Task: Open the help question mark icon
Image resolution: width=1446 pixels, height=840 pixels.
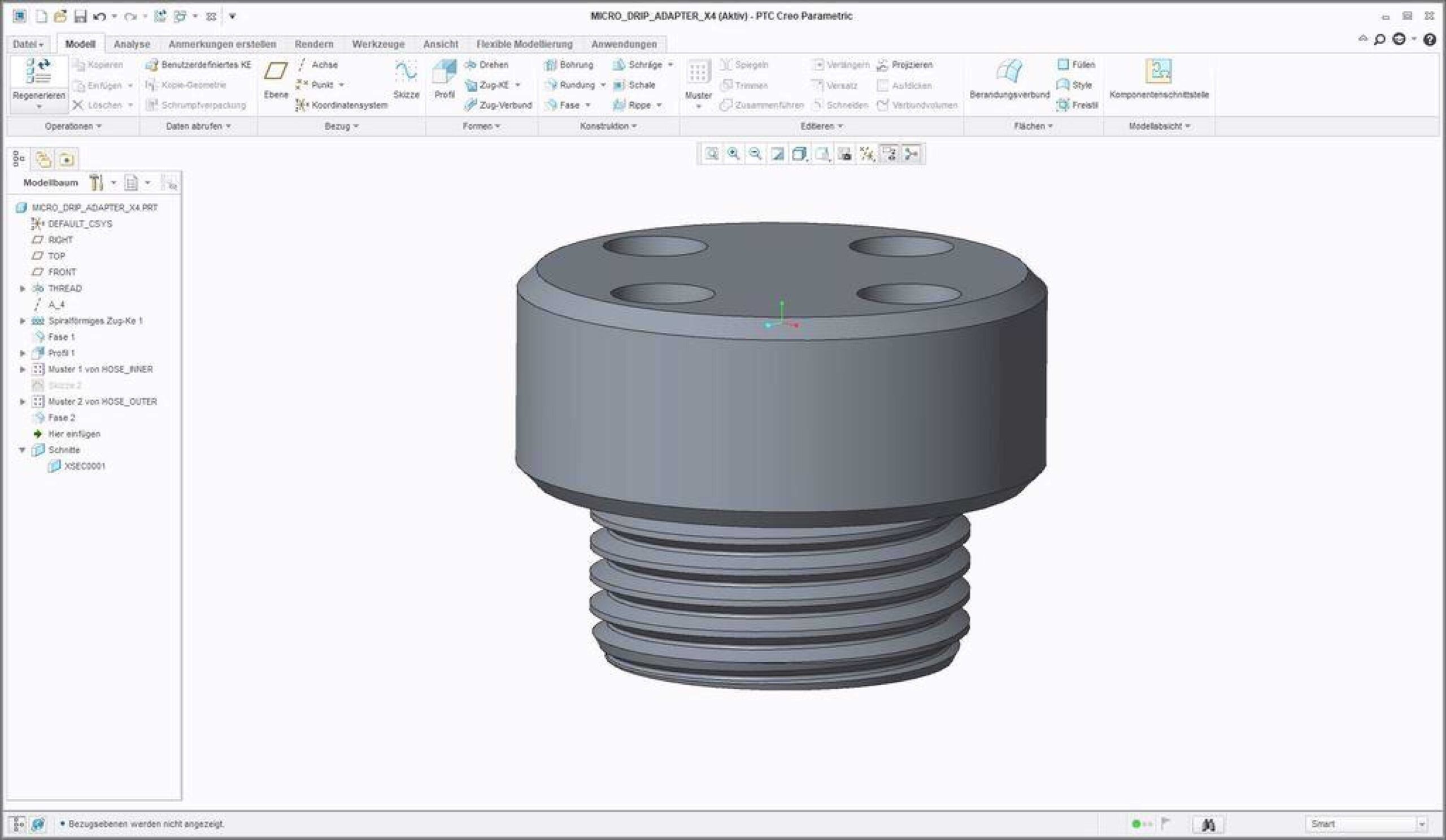Action: (1430, 39)
